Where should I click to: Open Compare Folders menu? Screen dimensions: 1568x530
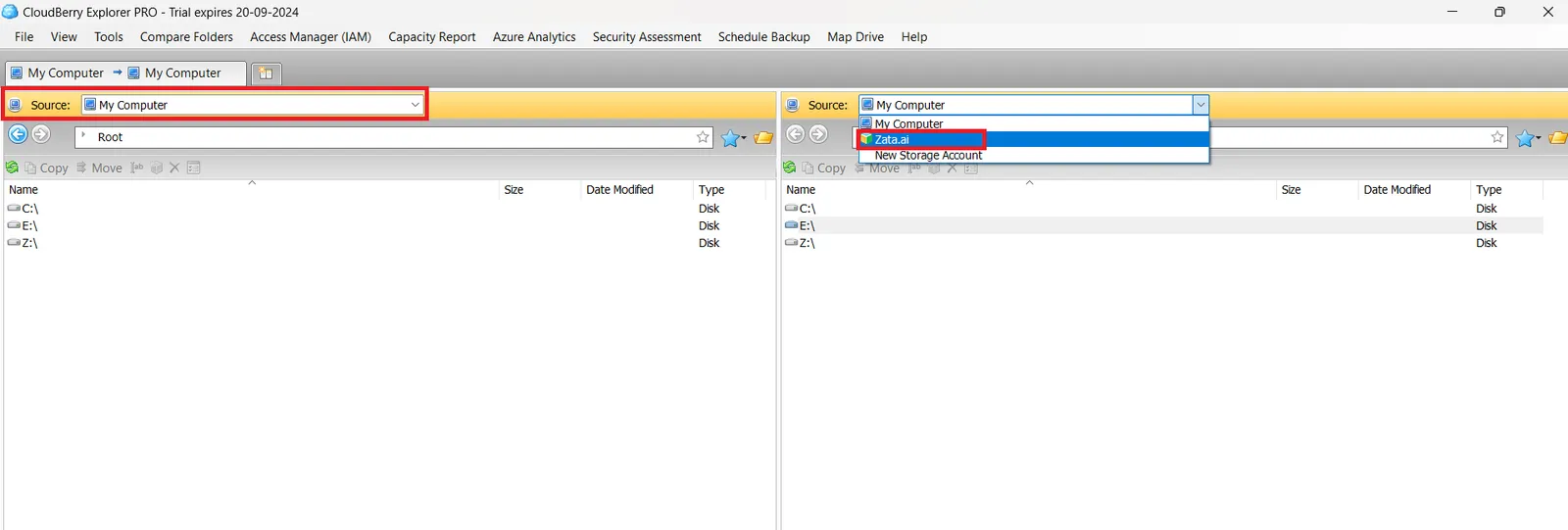[x=186, y=36]
